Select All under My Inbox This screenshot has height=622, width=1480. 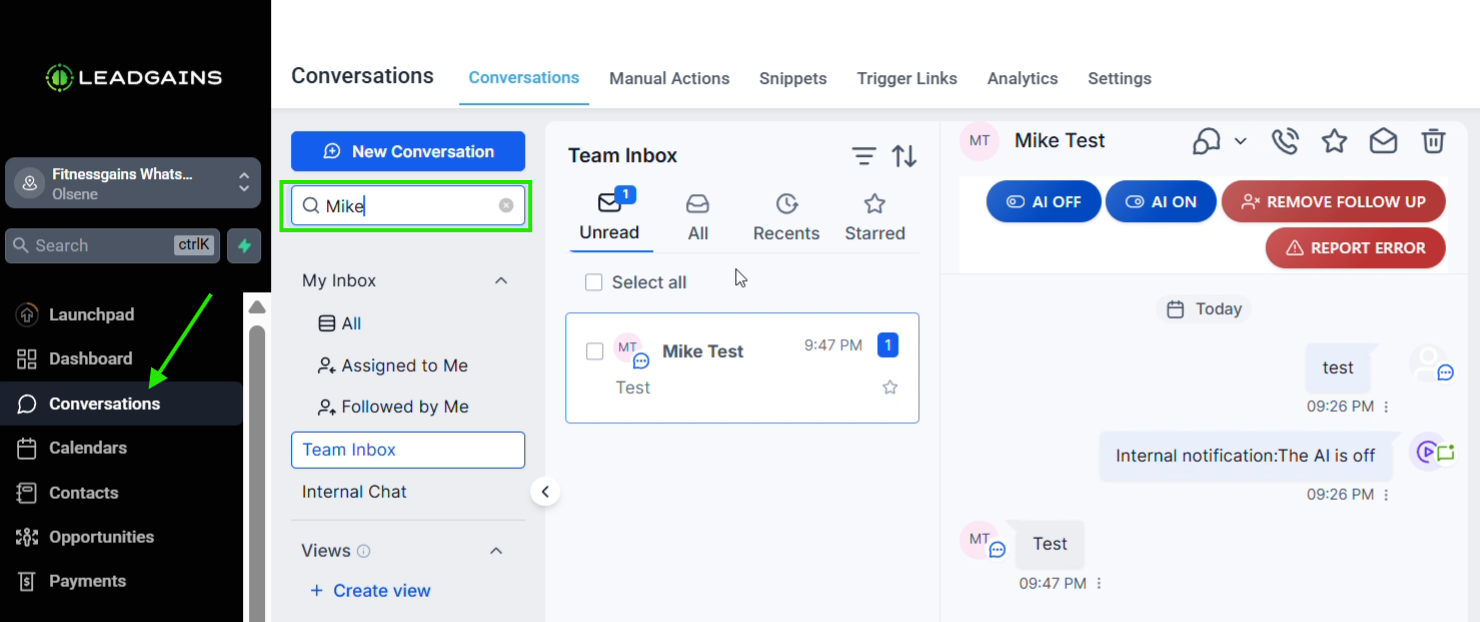[340, 324]
